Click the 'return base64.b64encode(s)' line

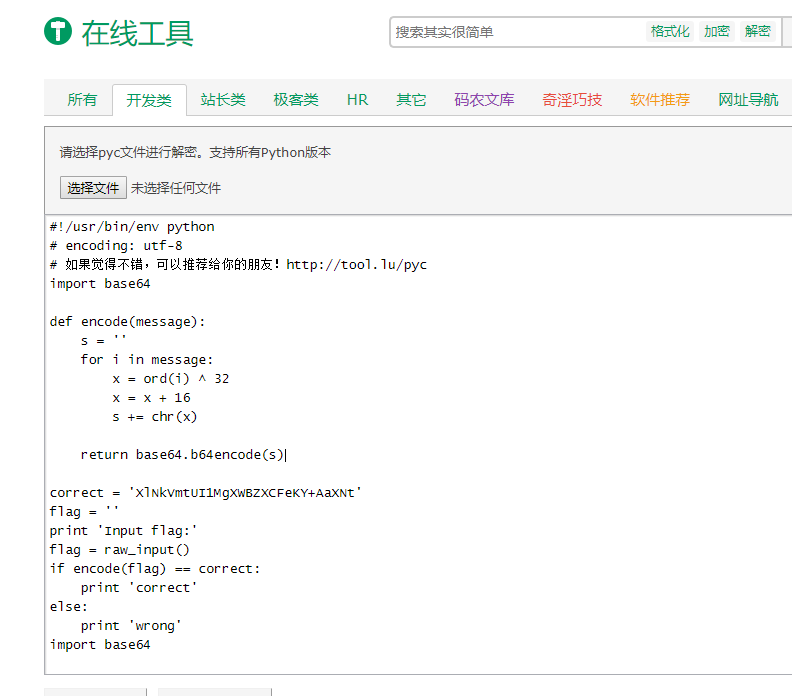(182, 455)
